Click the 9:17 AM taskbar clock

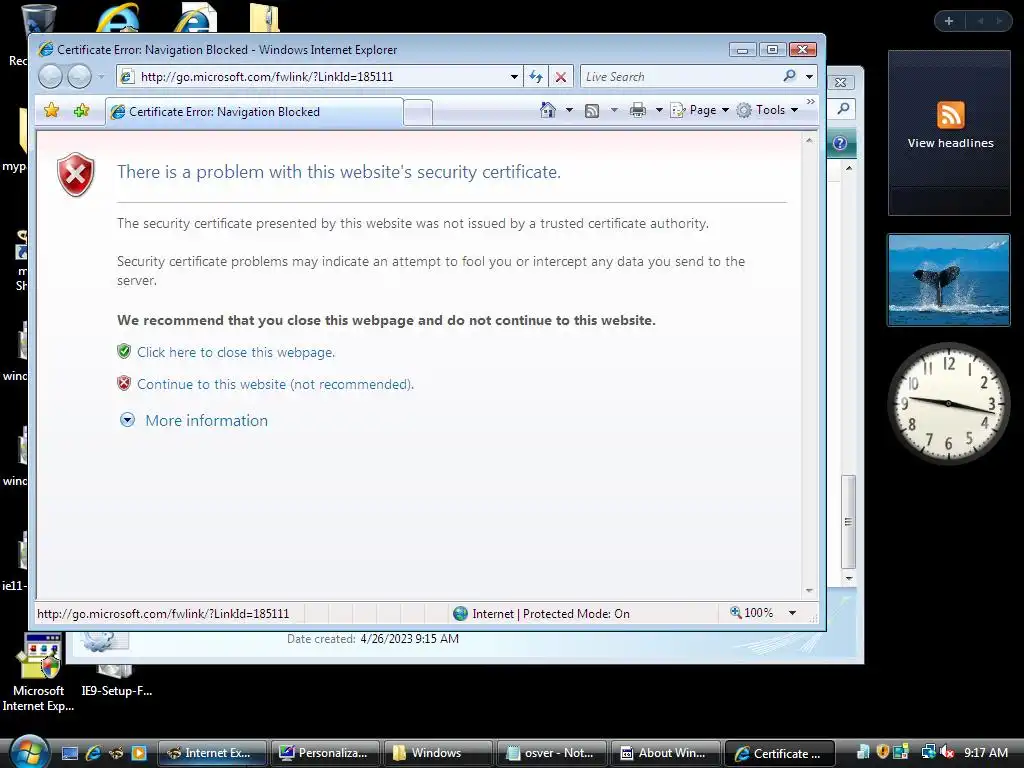[x=985, y=752]
